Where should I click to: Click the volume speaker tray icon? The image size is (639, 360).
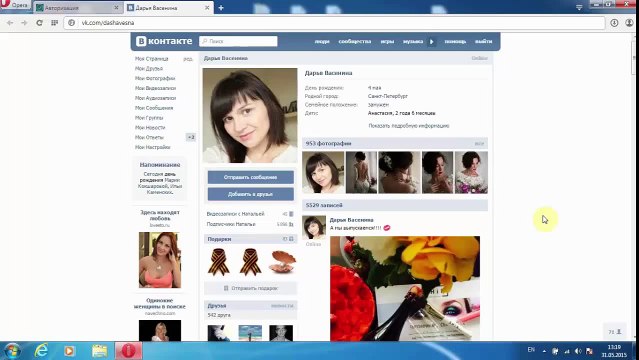tap(578, 351)
